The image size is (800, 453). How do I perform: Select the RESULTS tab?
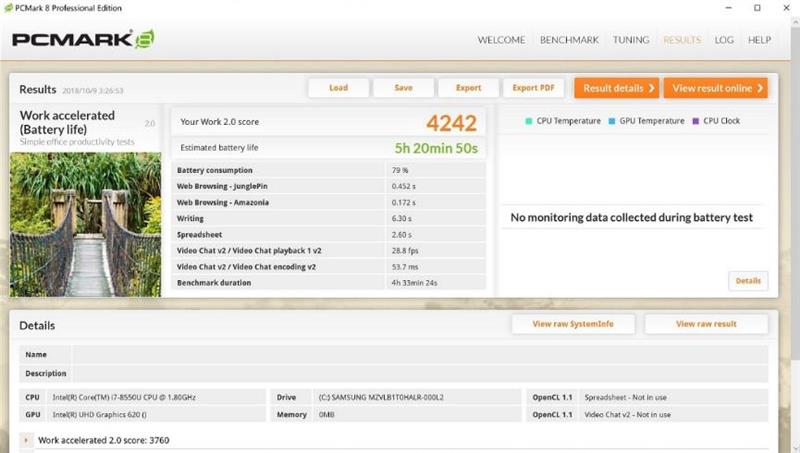[x=682, y=40]
